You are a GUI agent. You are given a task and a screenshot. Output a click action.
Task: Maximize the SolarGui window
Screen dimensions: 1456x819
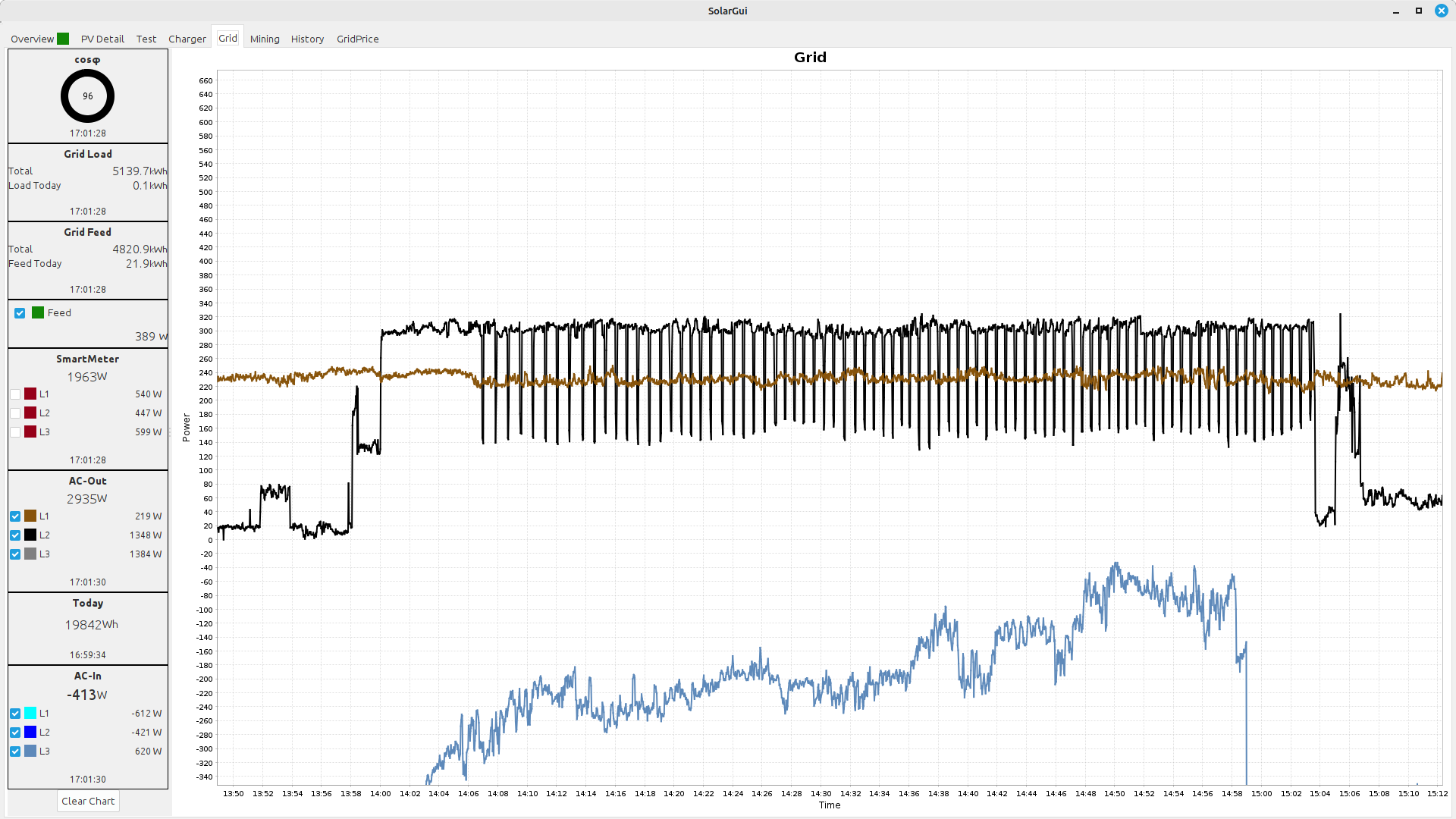(x=1418, y=11)
